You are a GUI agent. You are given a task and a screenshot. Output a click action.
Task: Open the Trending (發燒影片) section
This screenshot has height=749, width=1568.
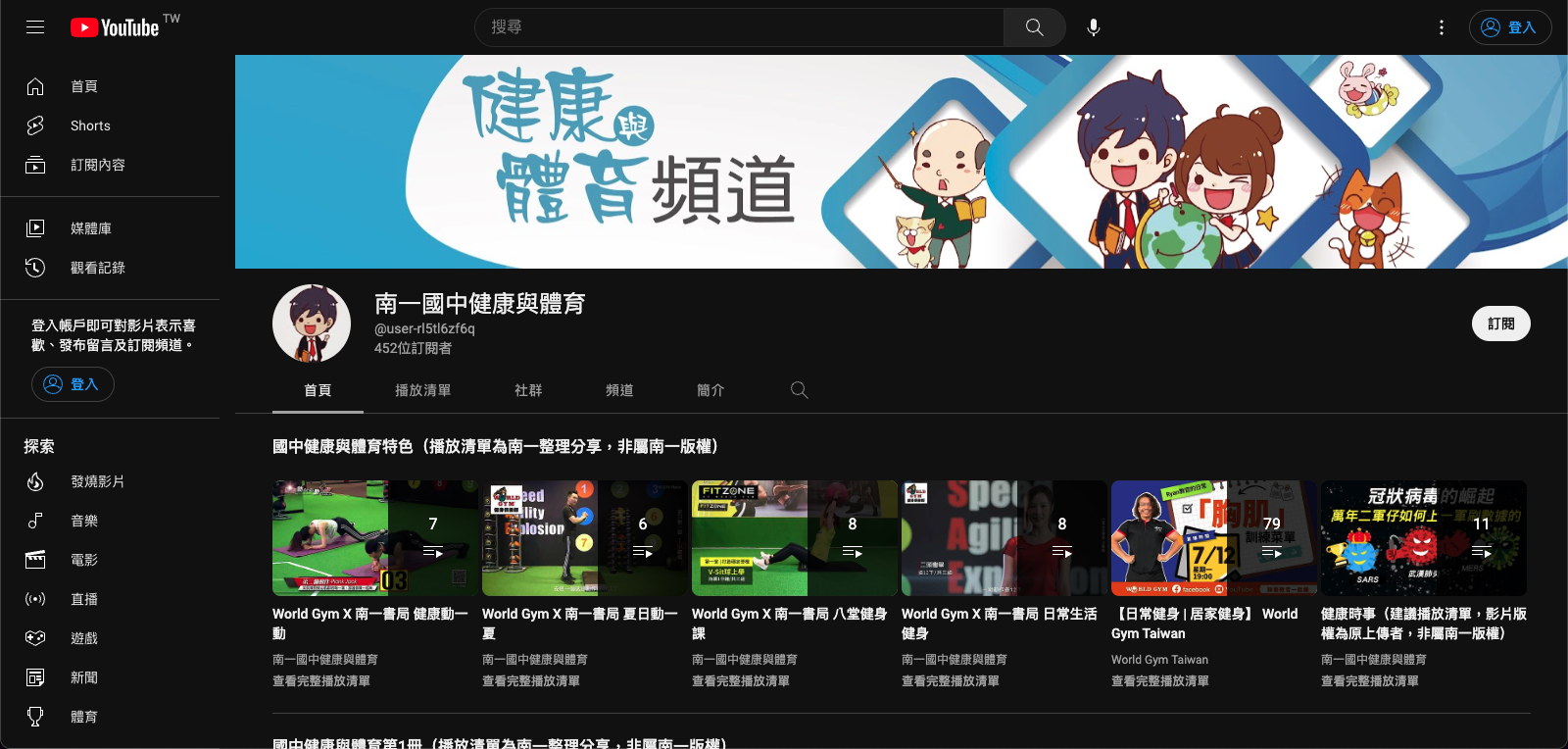coord(97,481)
